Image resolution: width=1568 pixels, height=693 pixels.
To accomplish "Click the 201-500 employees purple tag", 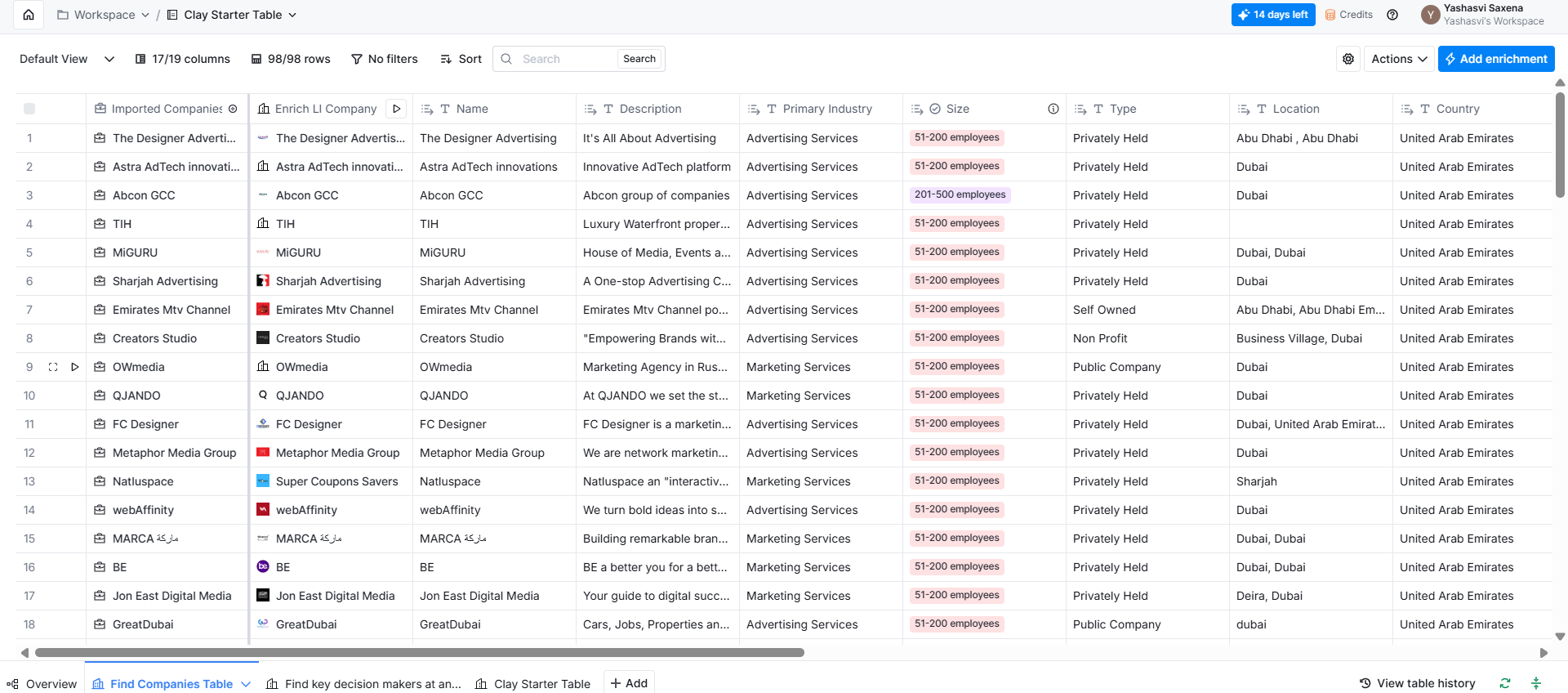I will pyautogui.click(x=960, y=195).
